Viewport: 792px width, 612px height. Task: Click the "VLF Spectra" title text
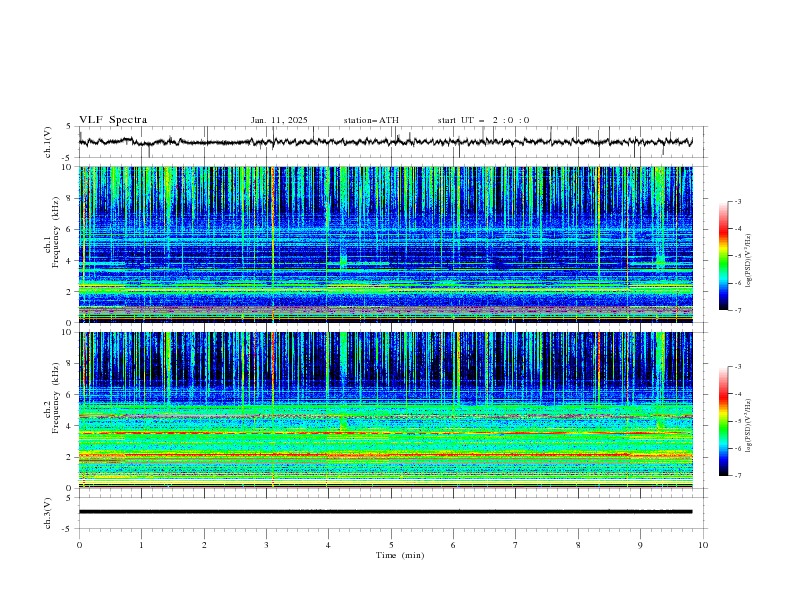coord(113,120)
